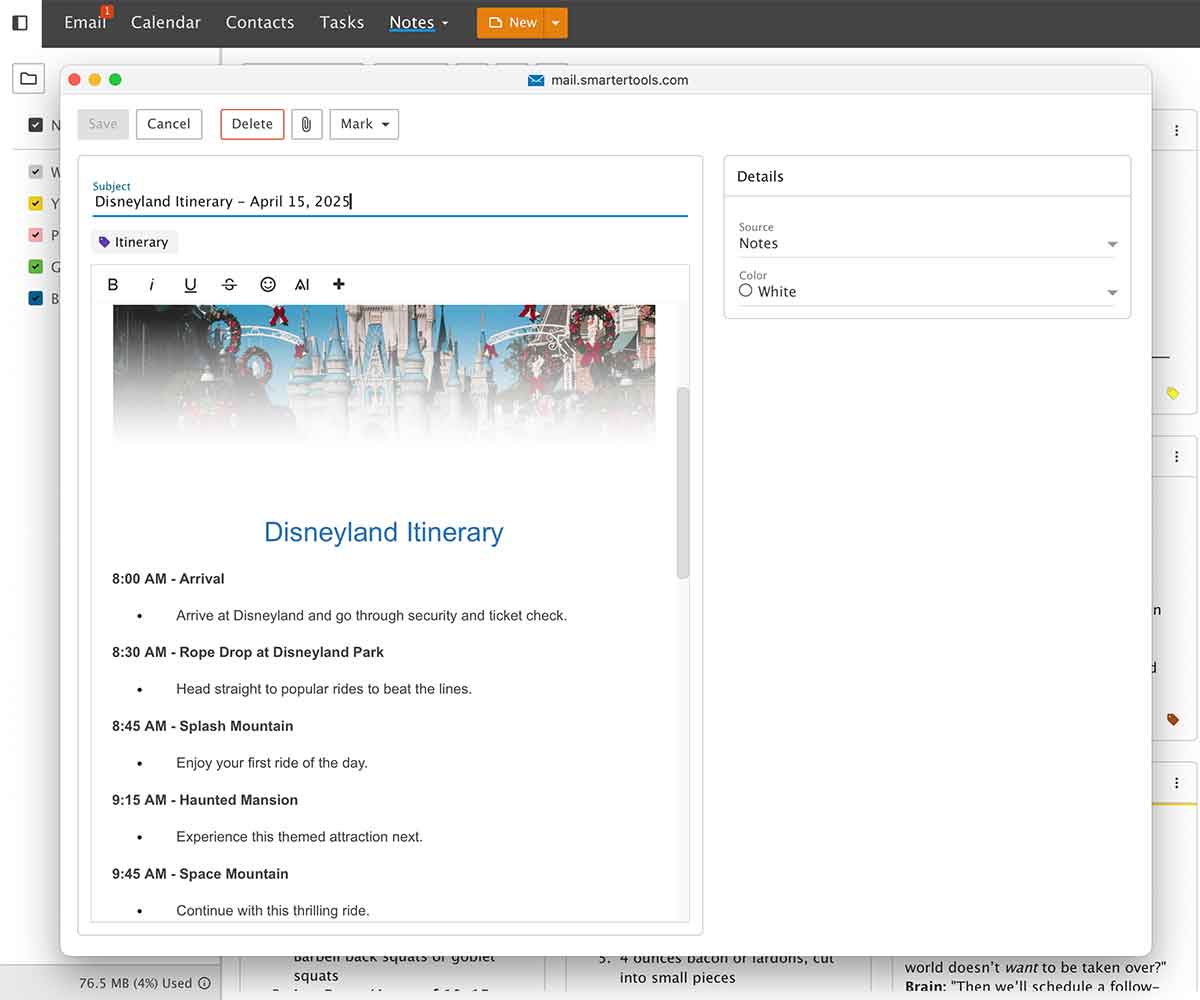Screen dimensions: 1200x1000
Task: Click the '8:00 AM - Arrival' line
Action: pos(168,579)
